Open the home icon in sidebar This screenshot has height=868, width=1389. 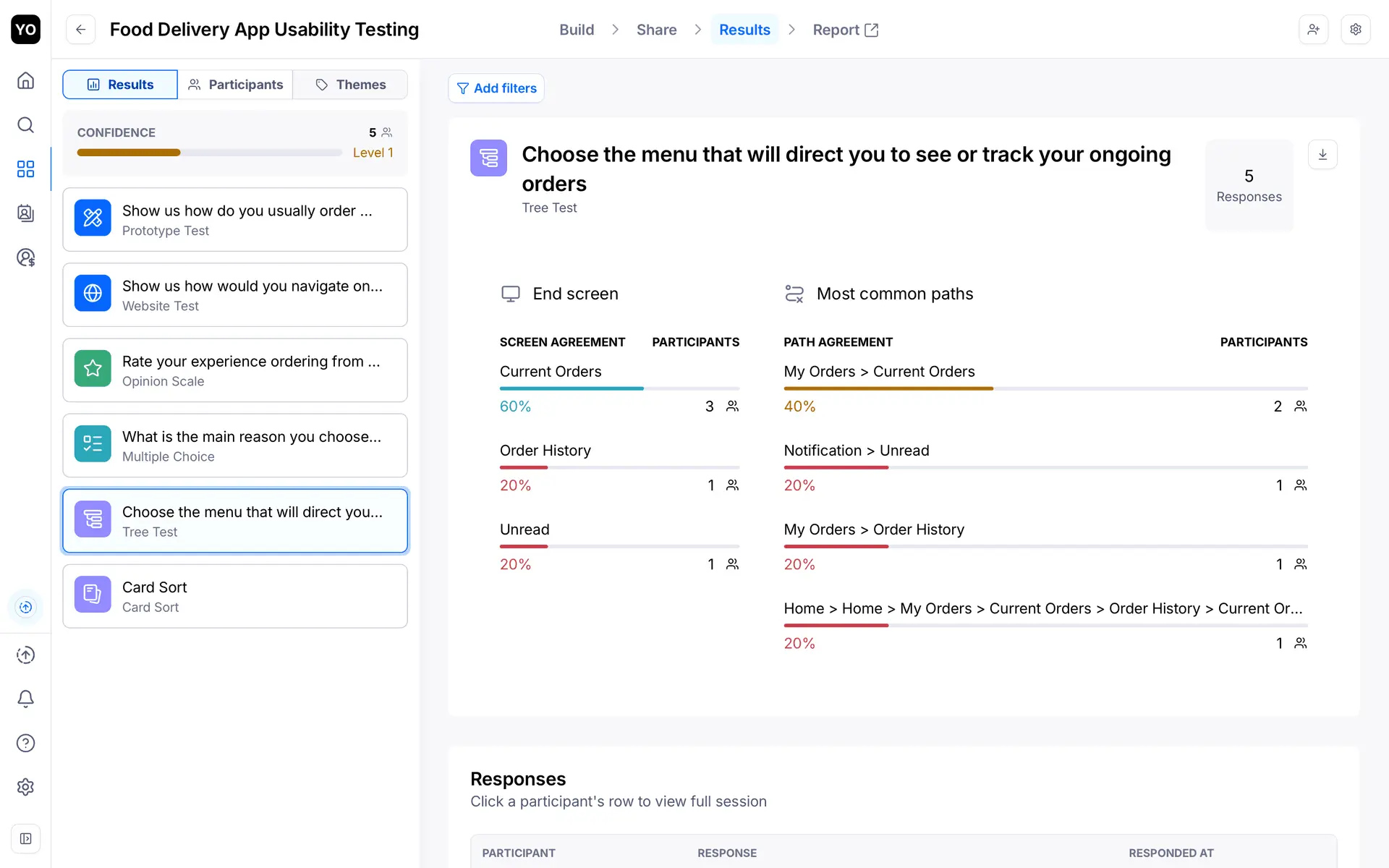point(25,80)
